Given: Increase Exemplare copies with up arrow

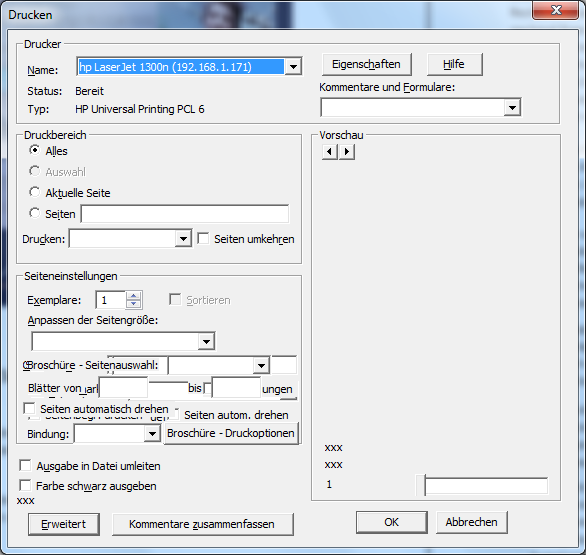Looking at the screenshot, I should 133,296.
